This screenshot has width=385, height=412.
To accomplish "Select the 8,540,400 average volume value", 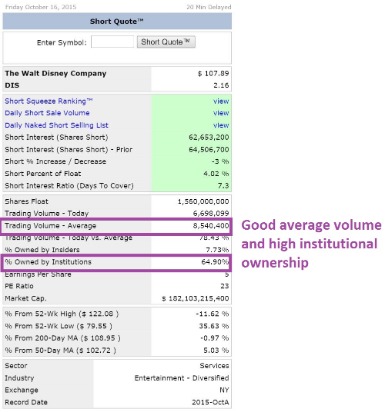I will tap(211, 226).
